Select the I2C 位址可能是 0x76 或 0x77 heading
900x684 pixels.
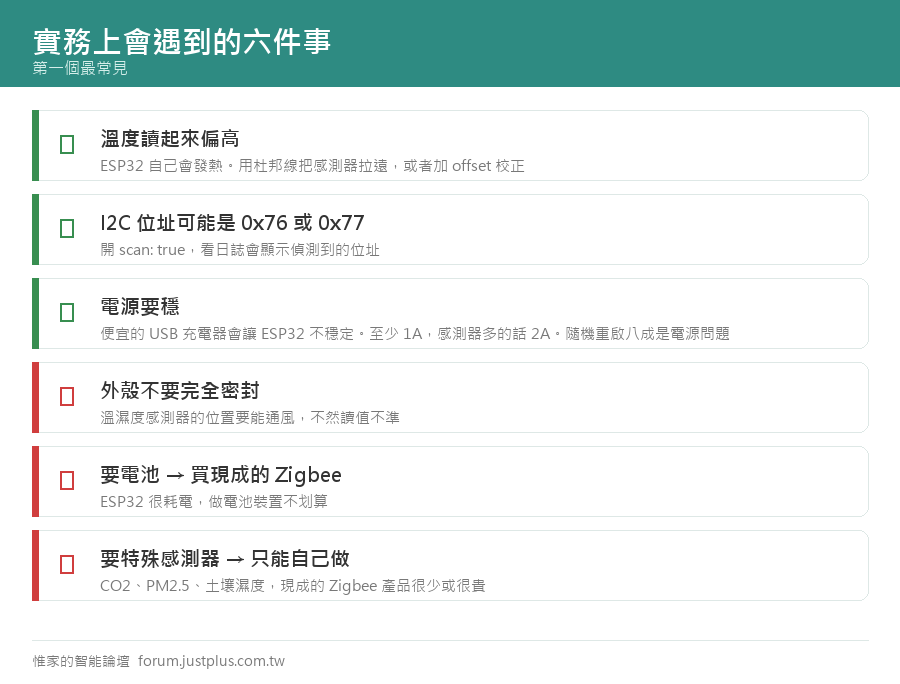[232, 223]
